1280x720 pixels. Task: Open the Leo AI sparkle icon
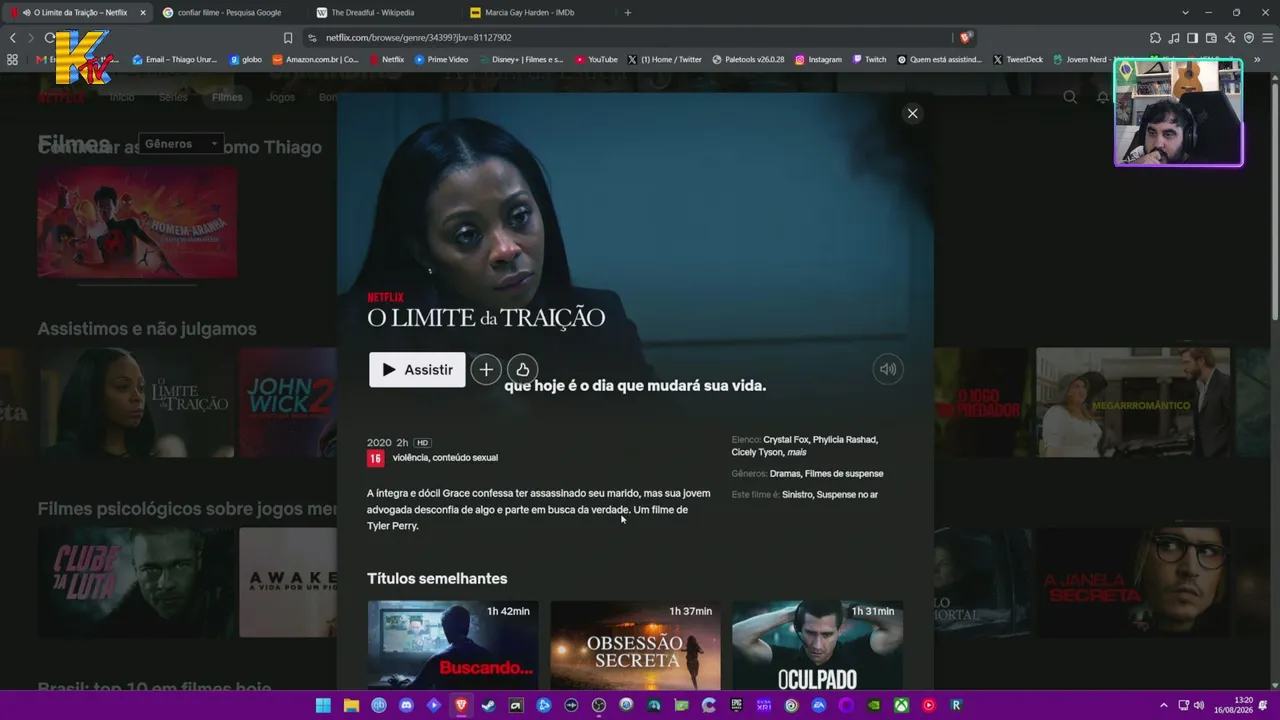[1230, 38]
